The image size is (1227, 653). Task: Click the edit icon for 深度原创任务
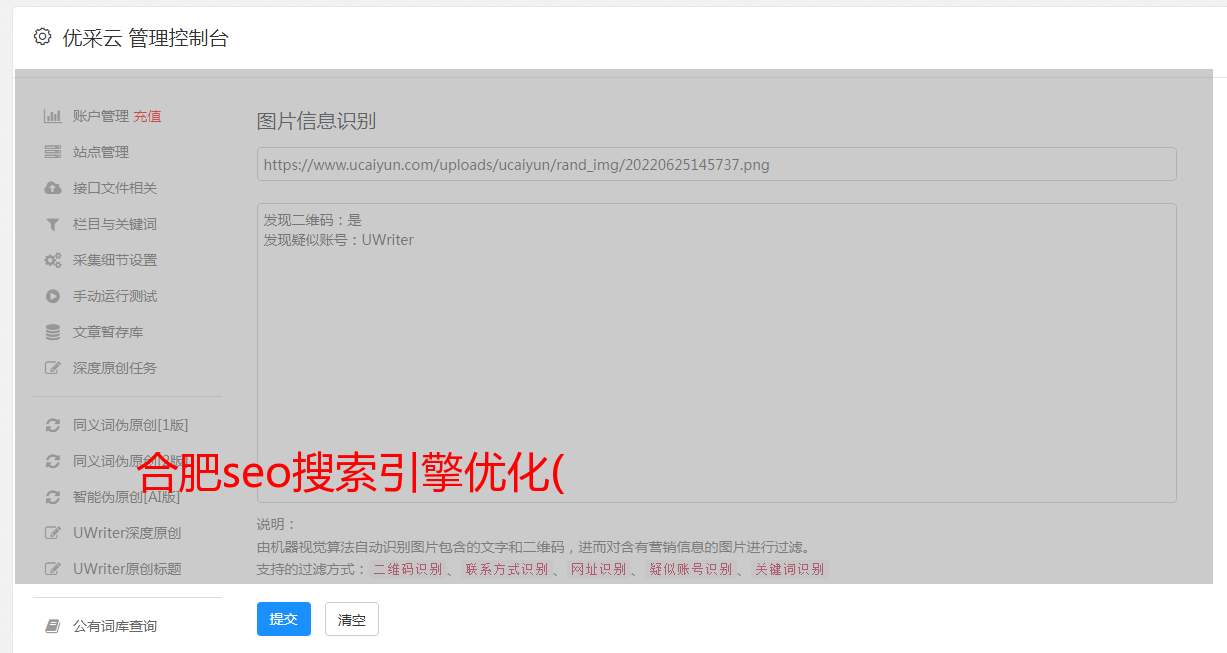coord(52,368)
